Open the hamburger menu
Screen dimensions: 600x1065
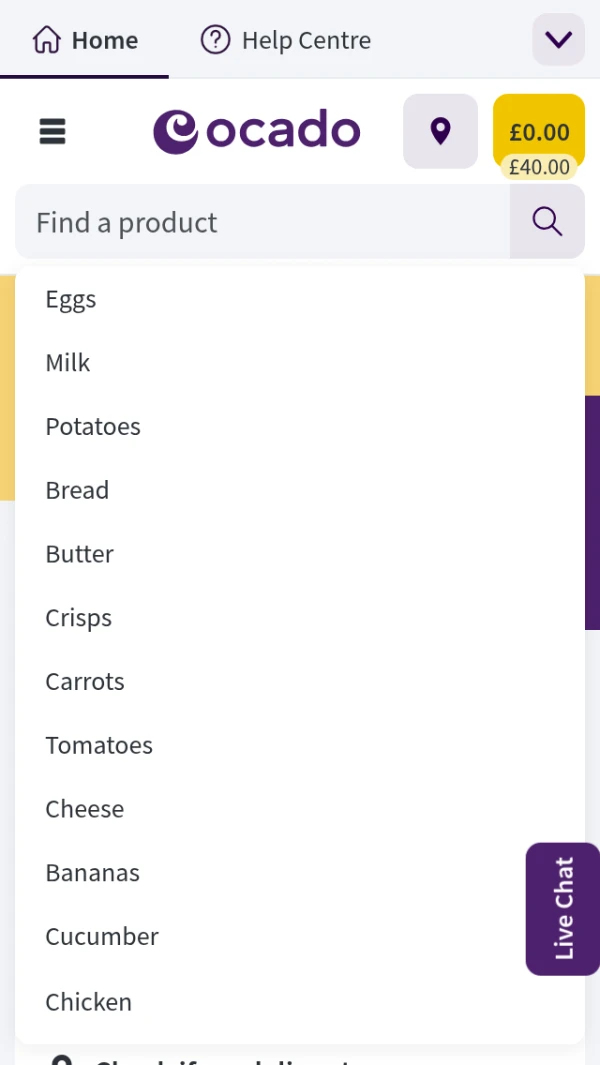(52, 131)
